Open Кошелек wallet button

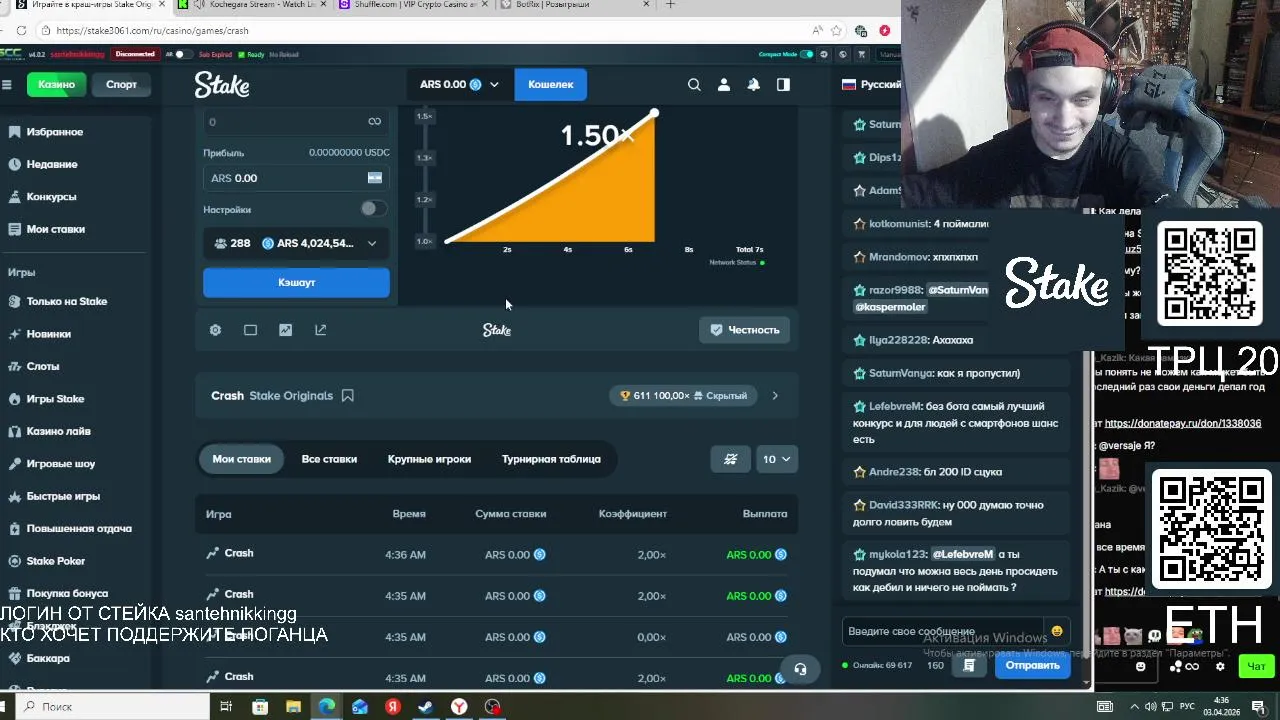550,85
